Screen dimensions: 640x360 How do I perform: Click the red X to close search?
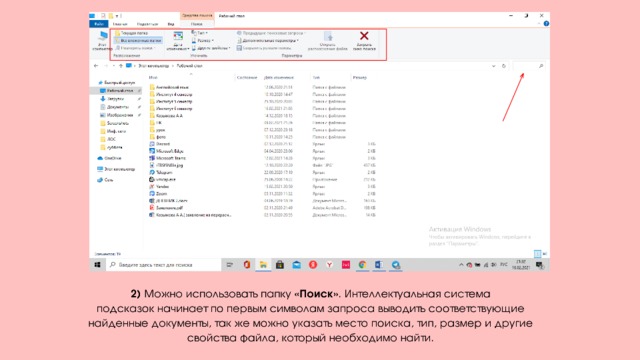[x=364, y=40]
